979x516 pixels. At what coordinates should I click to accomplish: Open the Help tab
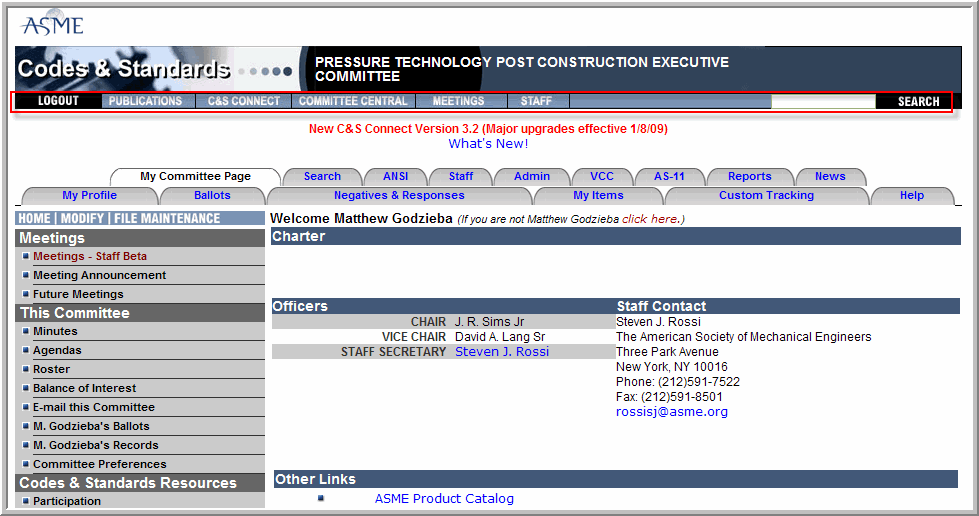(912, 195)
